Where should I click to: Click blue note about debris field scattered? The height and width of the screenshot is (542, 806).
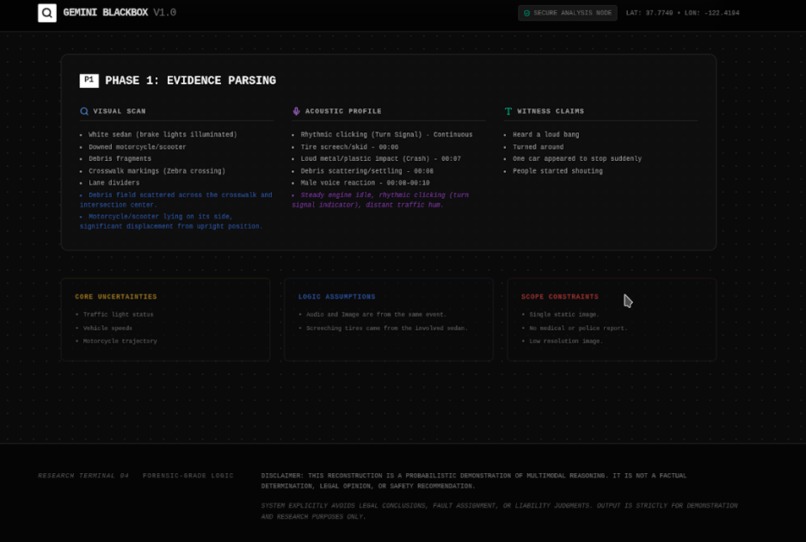pyautogui.click(x=176, y=200)
